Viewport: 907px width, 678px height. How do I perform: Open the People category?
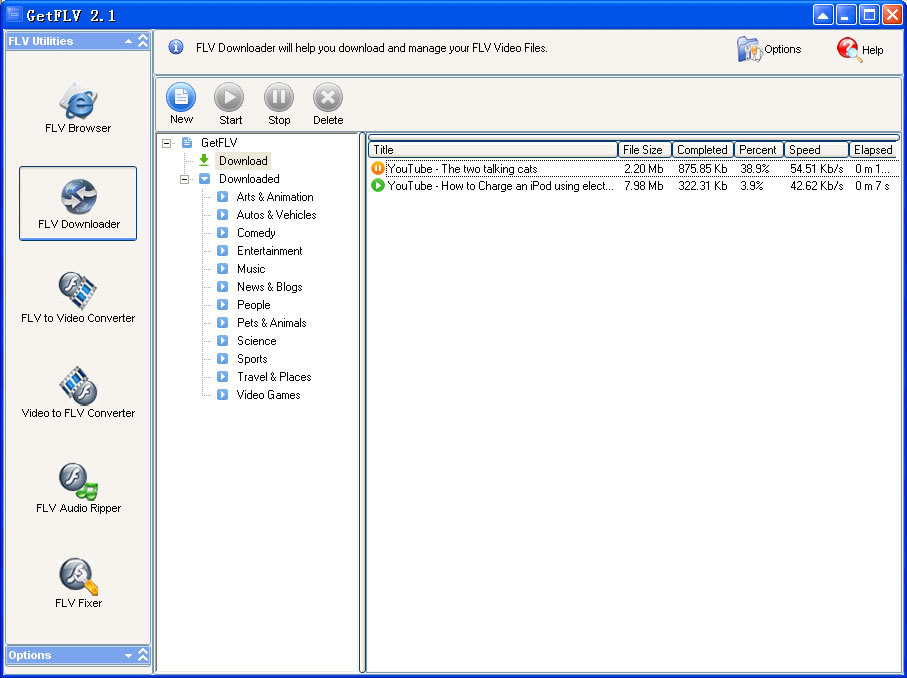pyautogui.click(x=253, y=304)
